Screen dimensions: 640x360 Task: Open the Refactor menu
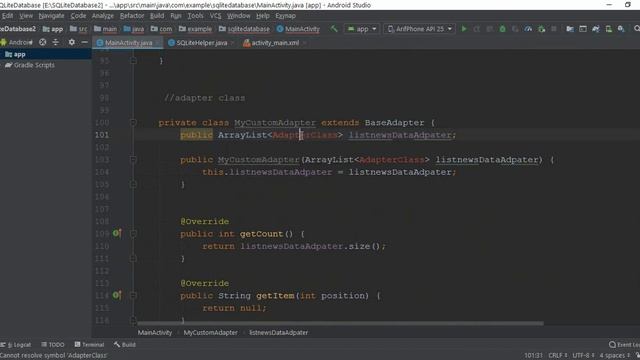[132, 16]
